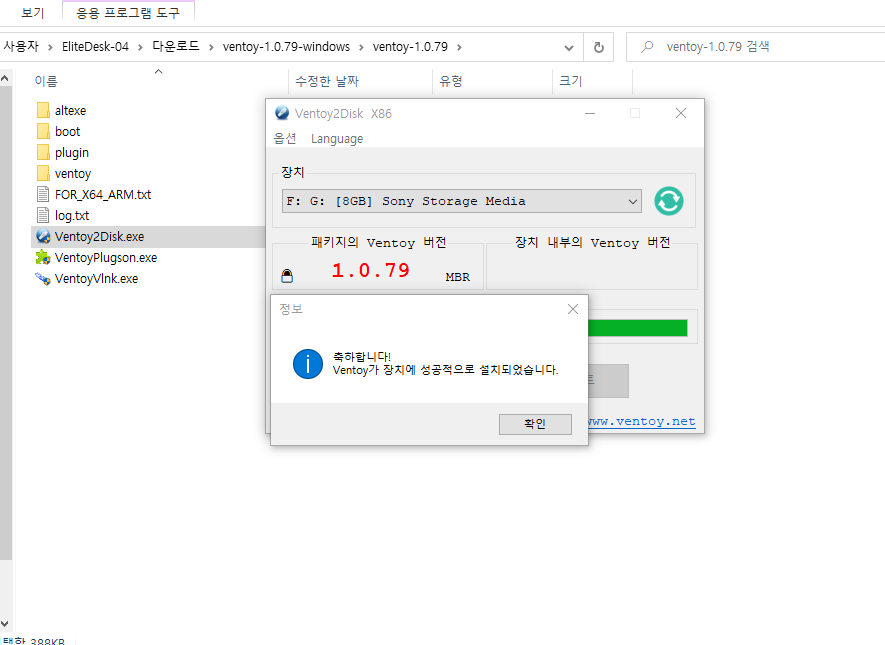The height and width of the screenshot is (645, 885).
Task: Select the FOR_X64_ARM.txt file name
Action: pyautogui.click(x=103, y=195)
